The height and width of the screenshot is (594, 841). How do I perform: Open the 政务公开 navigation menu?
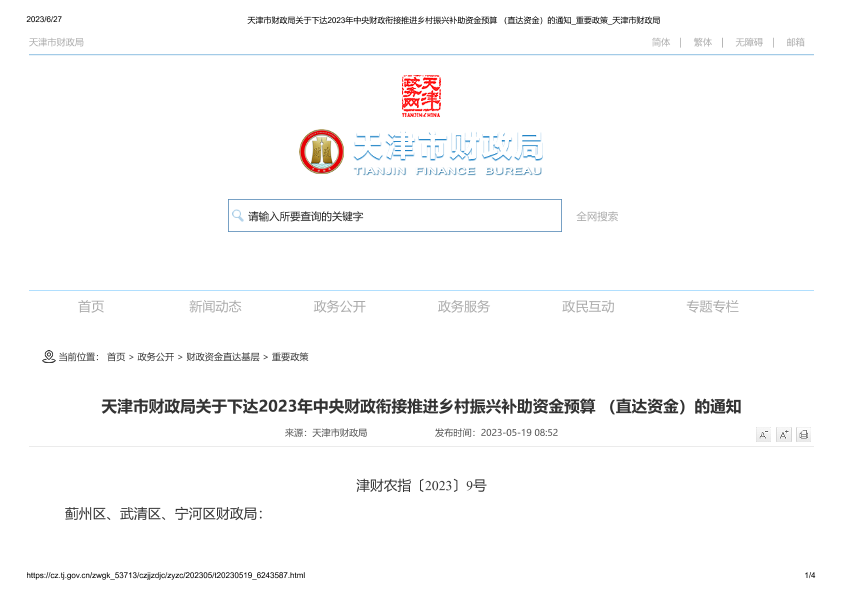340,306
